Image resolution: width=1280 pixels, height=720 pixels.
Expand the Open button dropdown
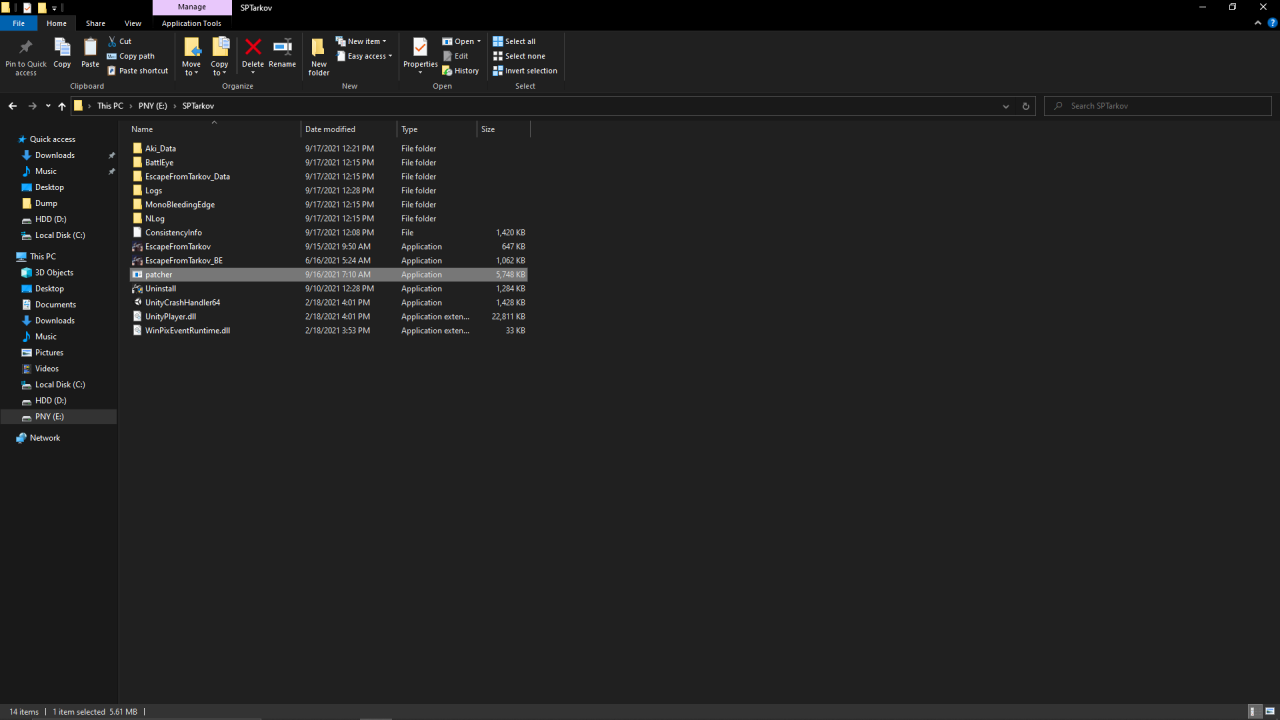point(479,41)
